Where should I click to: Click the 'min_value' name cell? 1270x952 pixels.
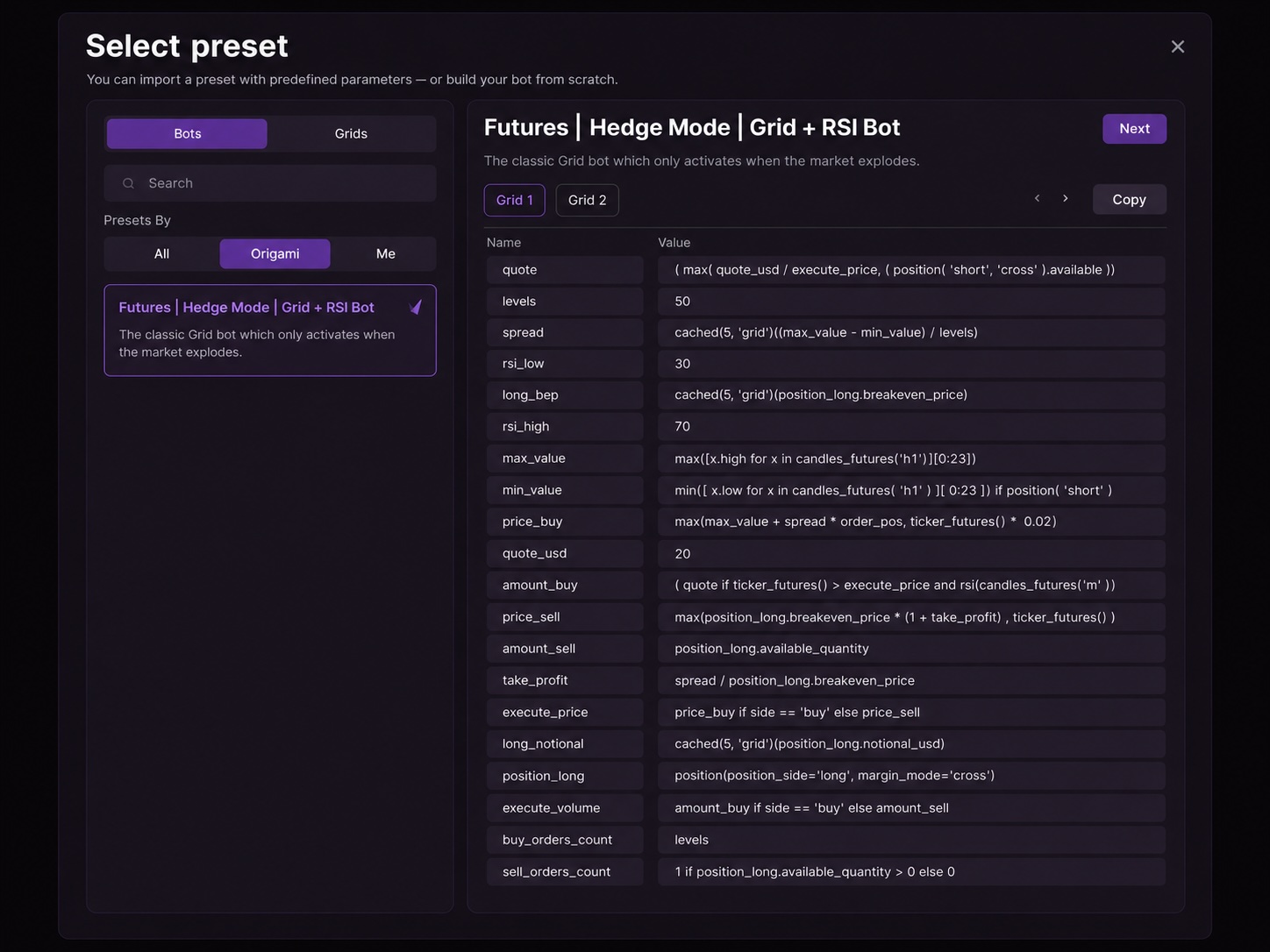(565, 490)
